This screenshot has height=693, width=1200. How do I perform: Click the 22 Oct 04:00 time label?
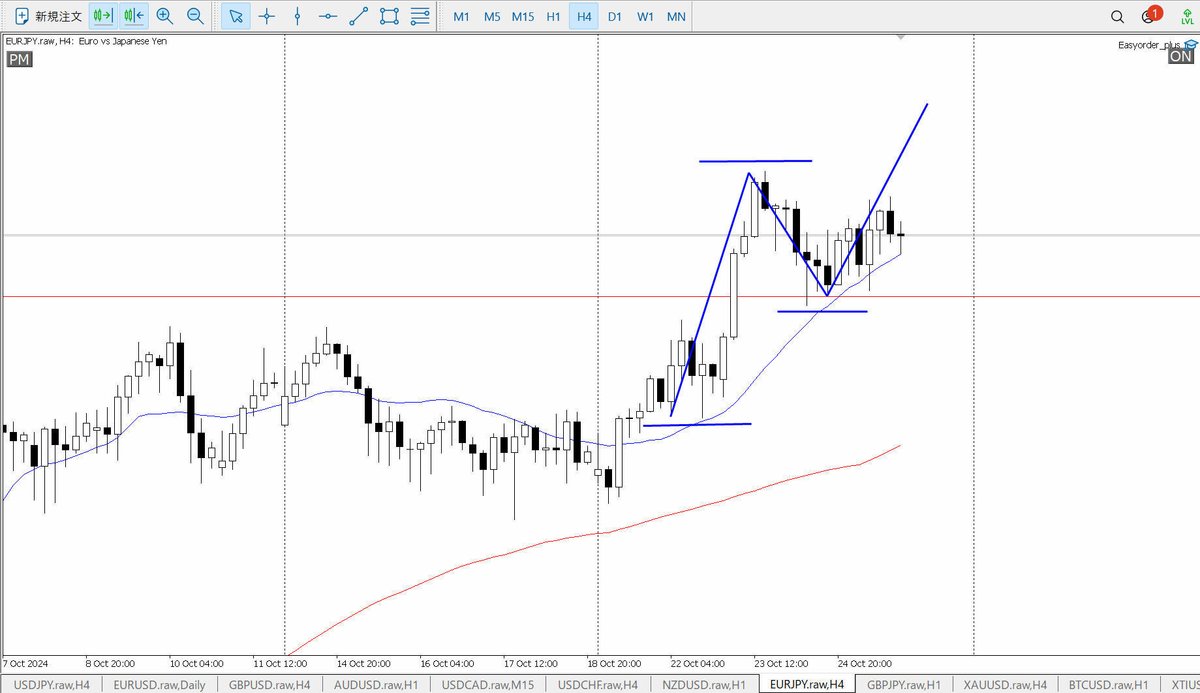point(697,663)
